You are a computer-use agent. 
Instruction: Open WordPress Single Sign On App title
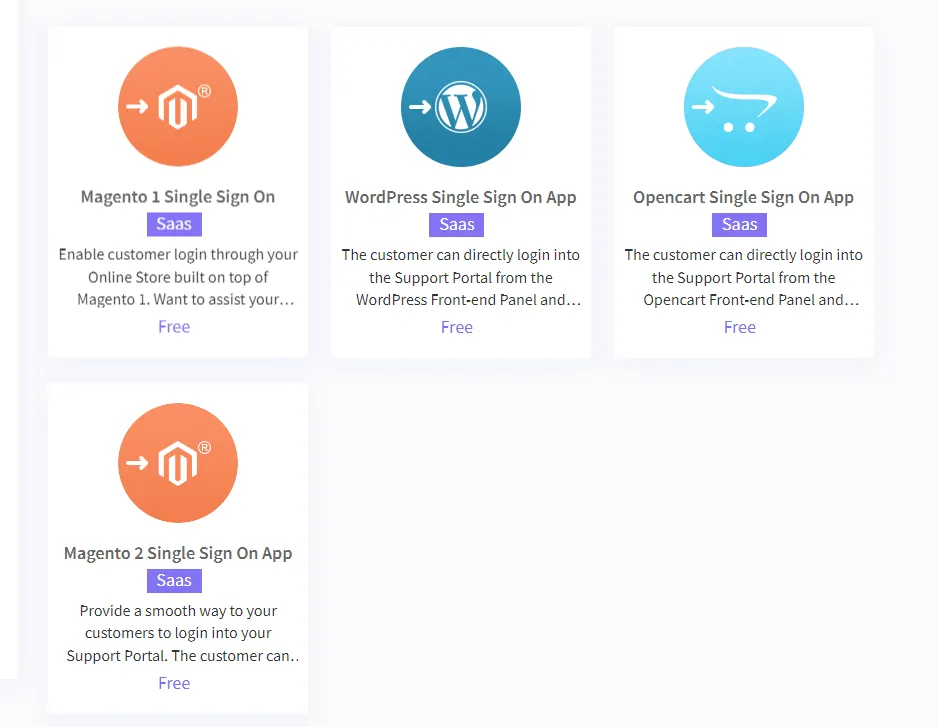(x=461, y=197)
